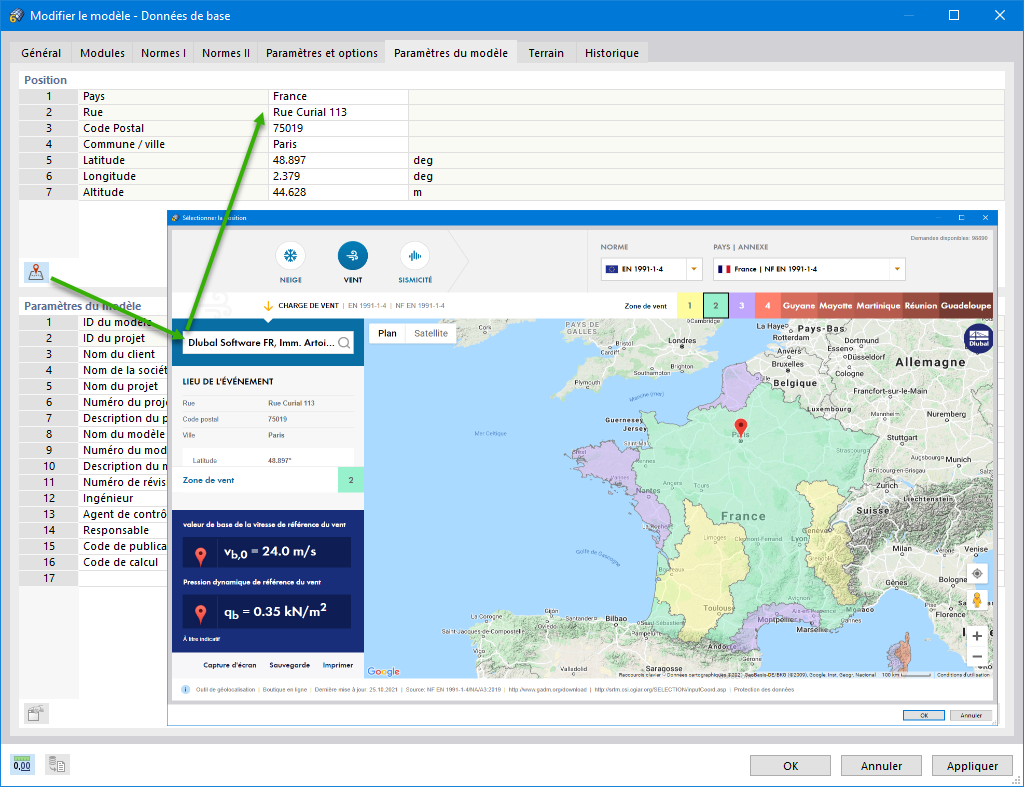Switch the map to Plan view
The width and height of the screenshot is (1024, 787).
(x=387, y=333)
